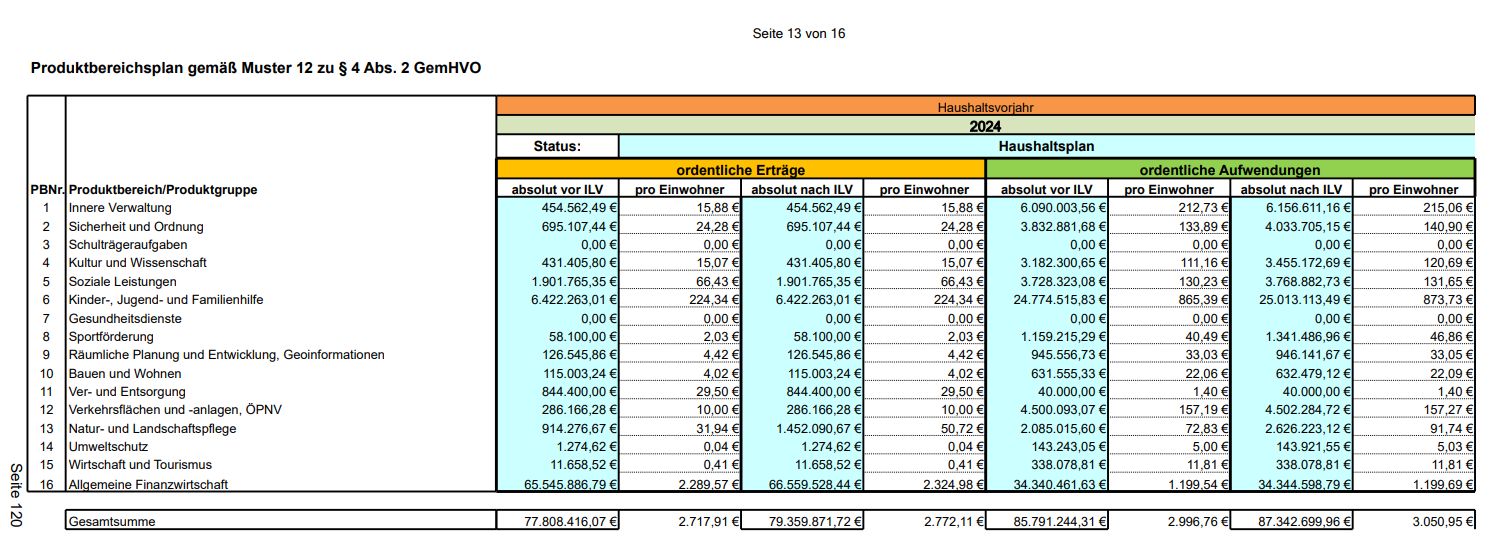Select the Haushaltsplan status cell
The width and height of the screenshot is (1490, 542).
pyautogui.click(x=1046, y=146)
